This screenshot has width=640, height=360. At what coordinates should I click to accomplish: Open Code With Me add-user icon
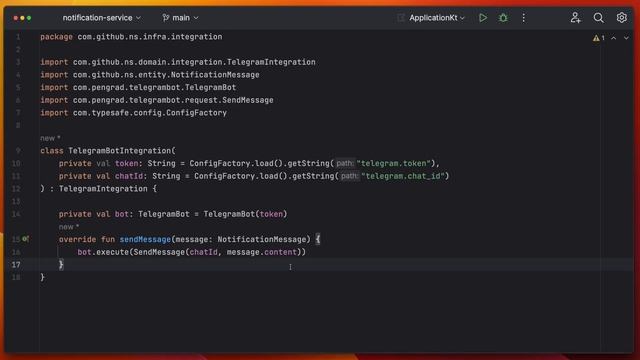pos(576,18)
